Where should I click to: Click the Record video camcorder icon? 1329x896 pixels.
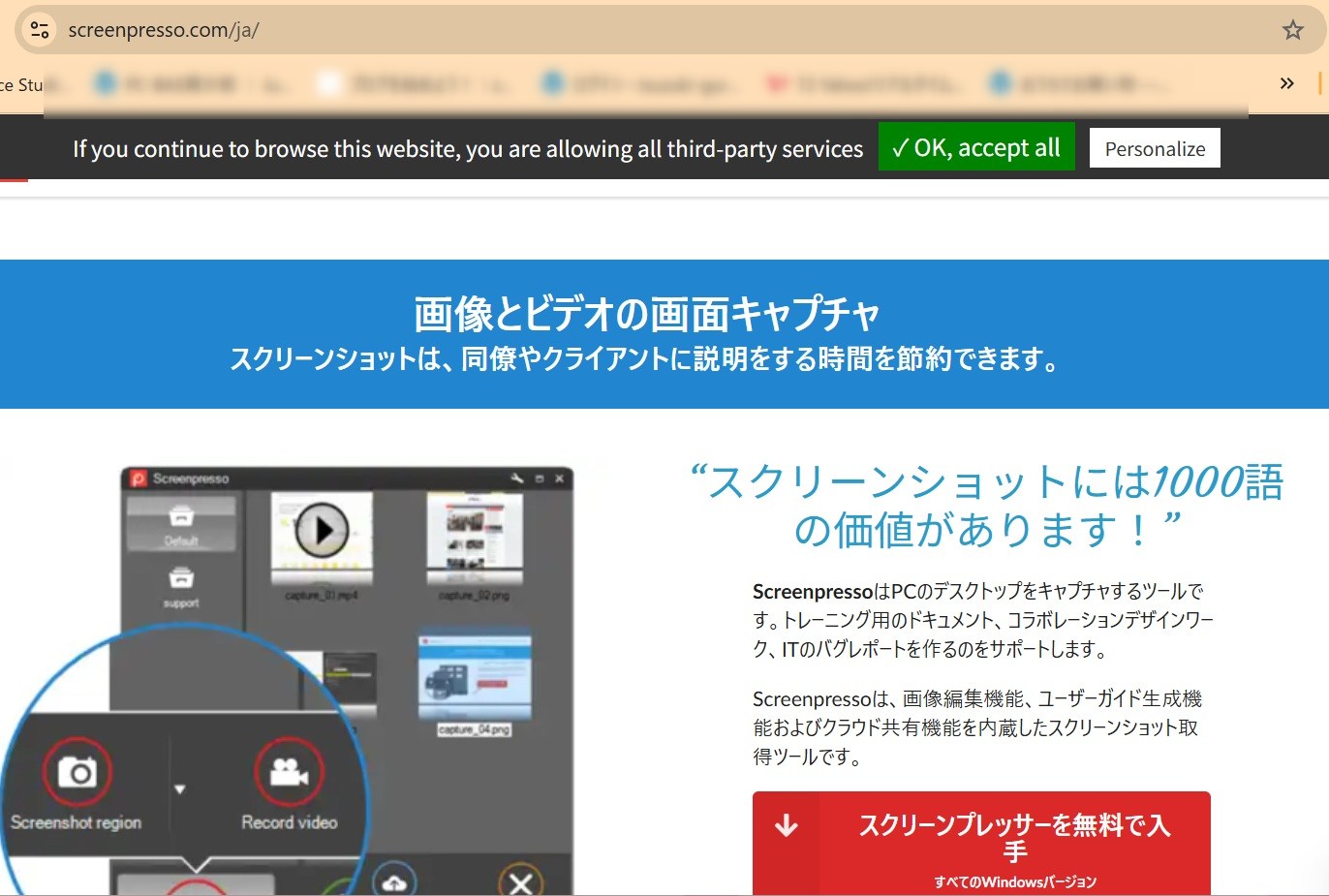[x=289, y=772]
